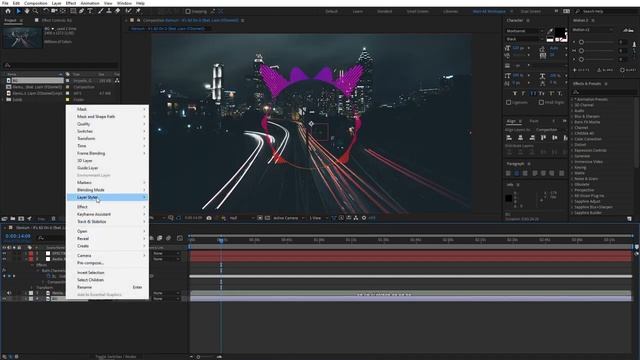640x360 pixels.
Task: Expand the Blur & Sharpen effects category
Action: point(573,116)
